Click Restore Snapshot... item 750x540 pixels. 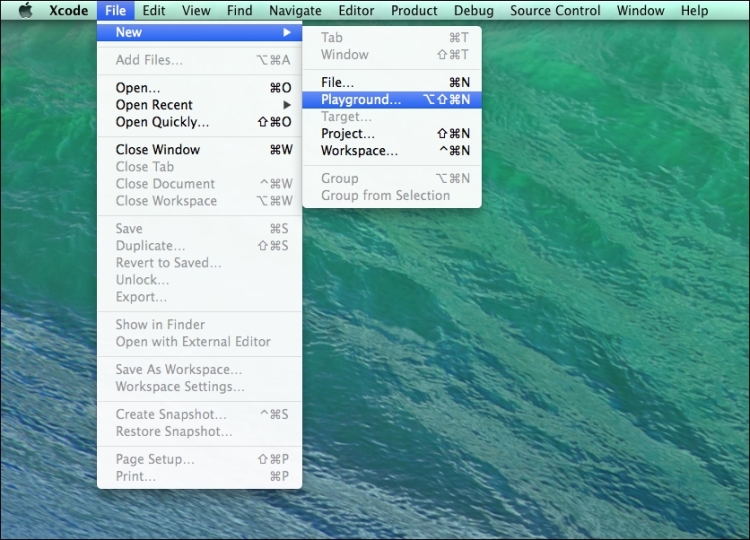click(199, 431)
